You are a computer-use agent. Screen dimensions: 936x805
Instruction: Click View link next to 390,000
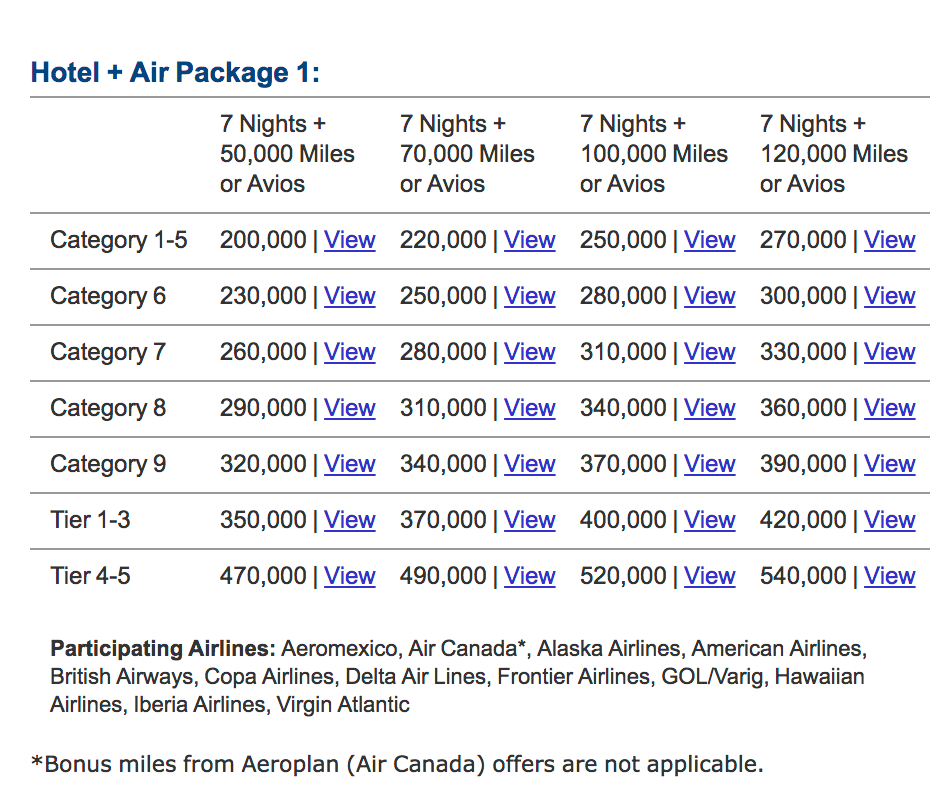point(889,464)
